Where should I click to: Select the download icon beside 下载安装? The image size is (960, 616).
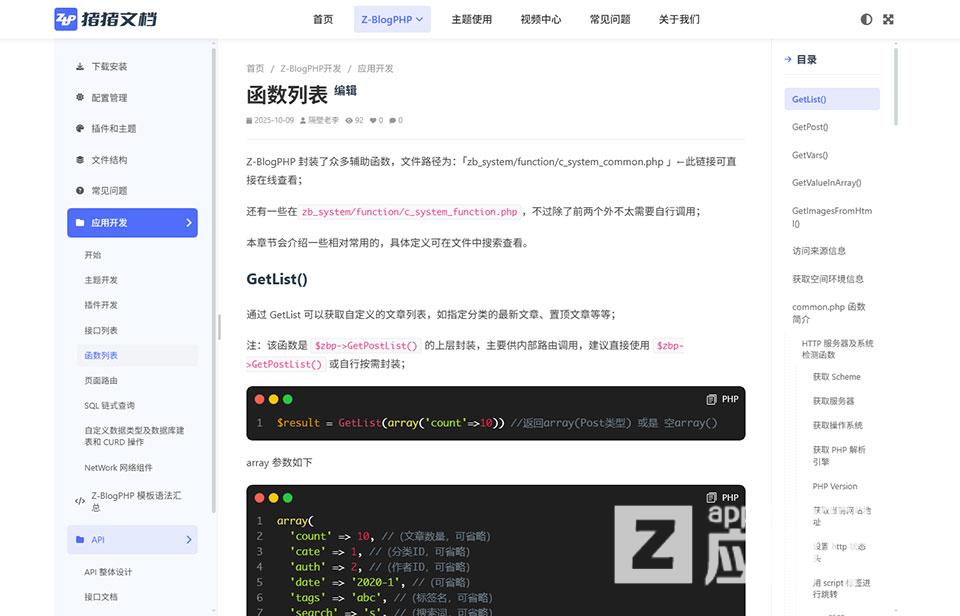80,67
